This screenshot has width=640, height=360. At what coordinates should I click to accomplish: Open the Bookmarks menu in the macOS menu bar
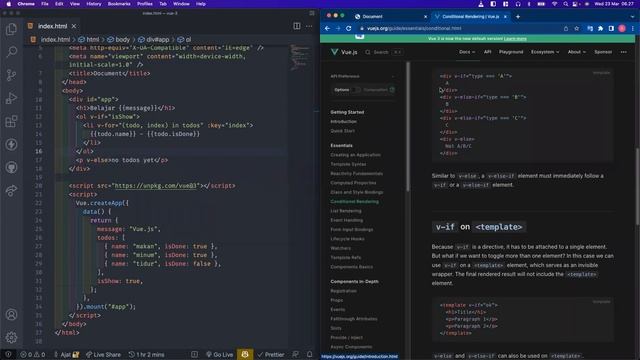click(x=119, y=4)
